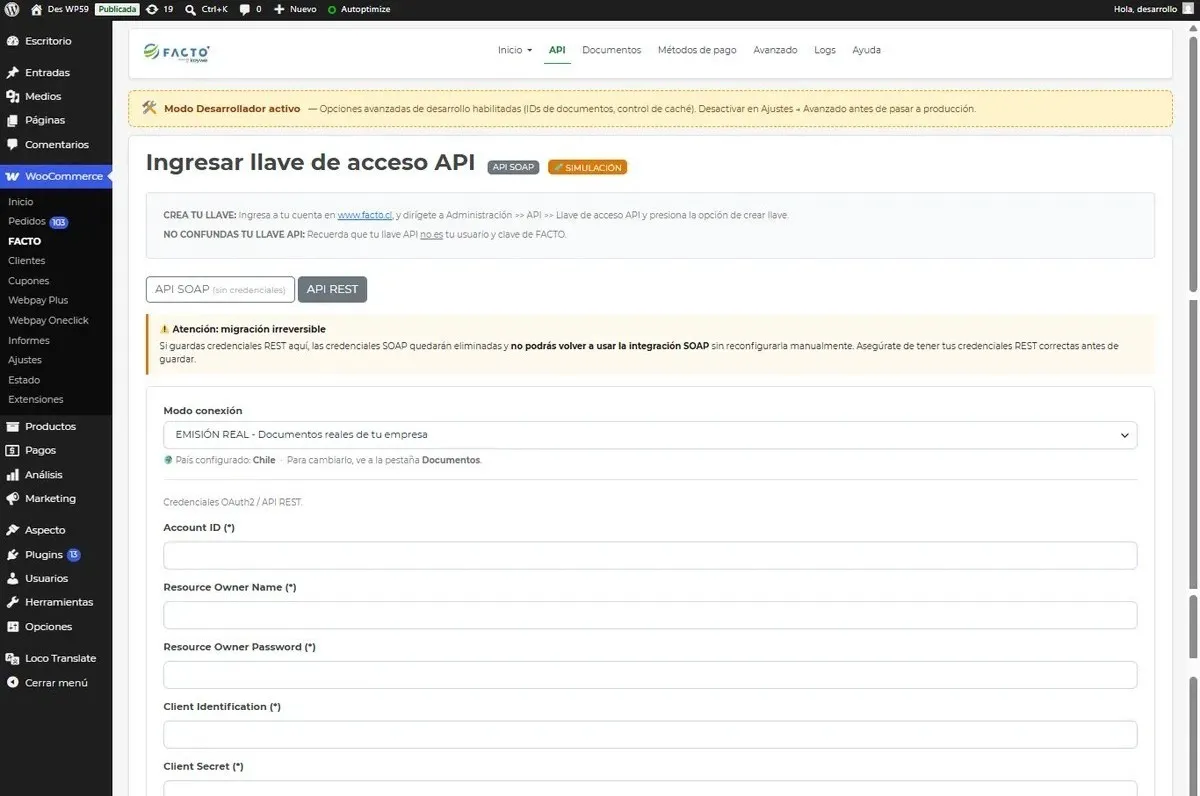Click the Loco Translate icon
The width and height of the screenshot is (1200, 796).
(13, 659)
